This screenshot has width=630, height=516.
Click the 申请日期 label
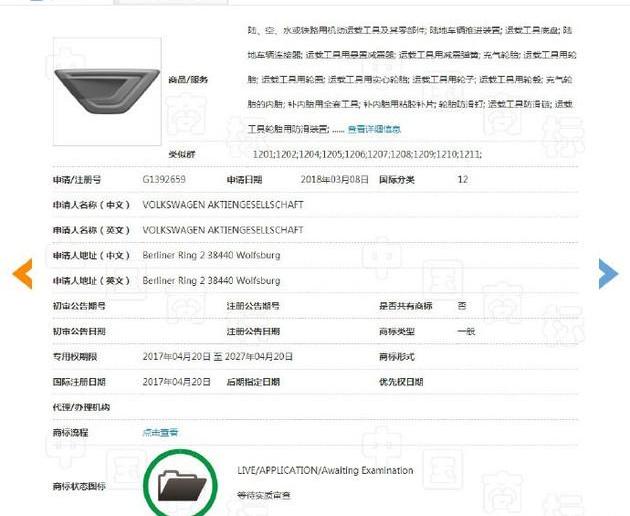tap(244, 180)
